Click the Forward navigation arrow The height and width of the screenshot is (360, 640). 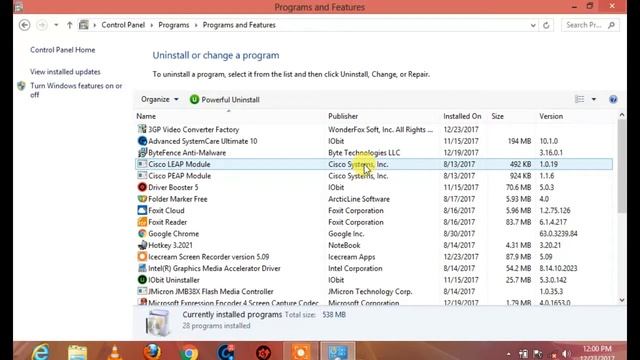tap(42, 25)
